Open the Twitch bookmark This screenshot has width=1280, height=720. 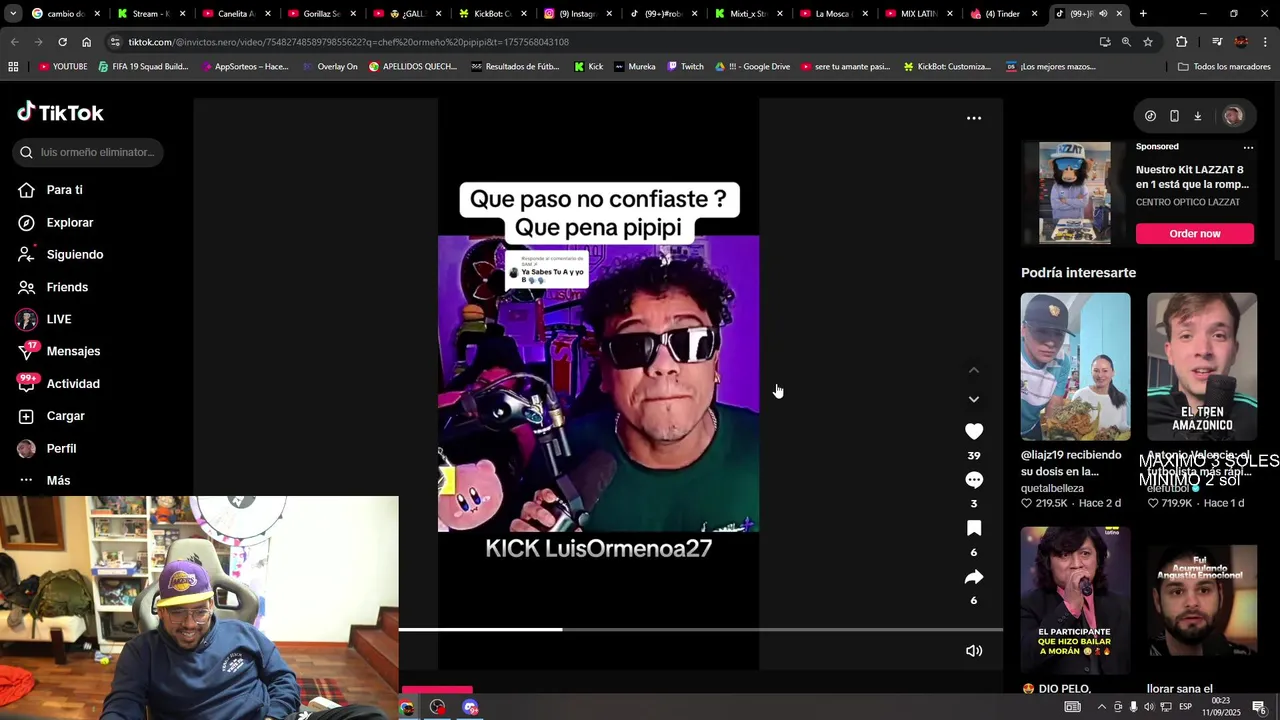pos(685,67)
